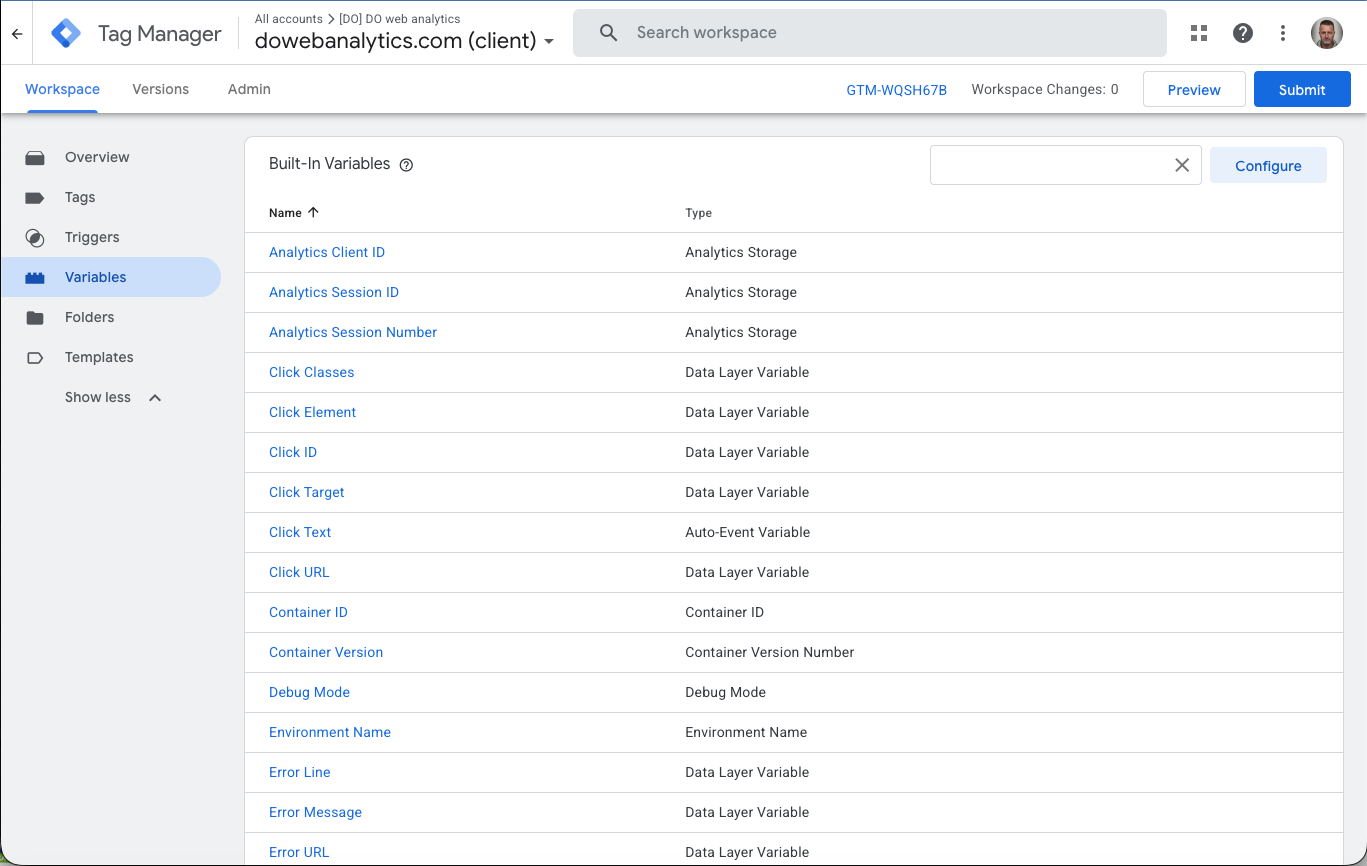The image size is (1367, 866).
Task: Click All accounts breadcrumb link
Action: coord(288,19)
